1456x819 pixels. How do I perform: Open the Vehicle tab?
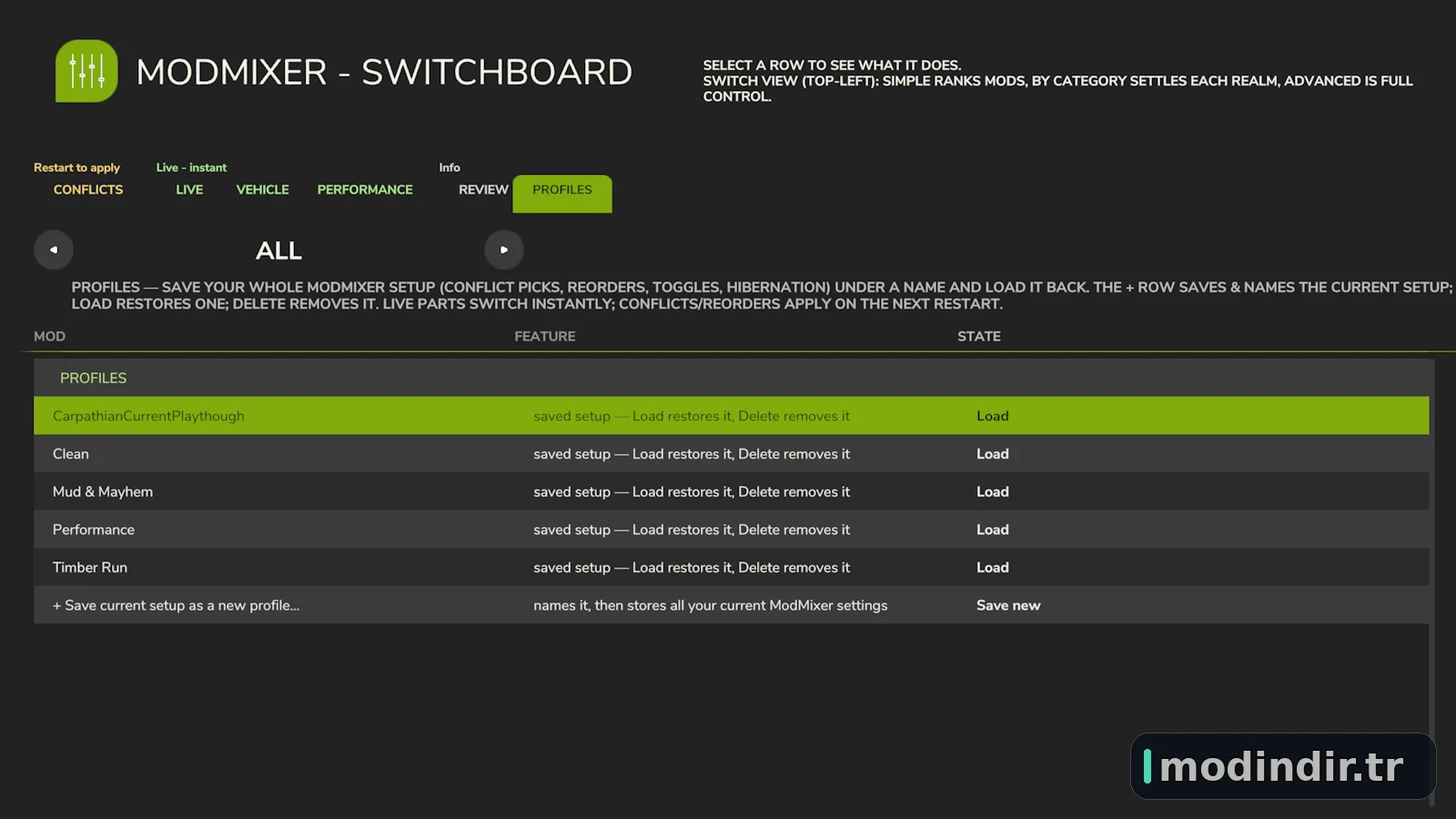[263, 189]
